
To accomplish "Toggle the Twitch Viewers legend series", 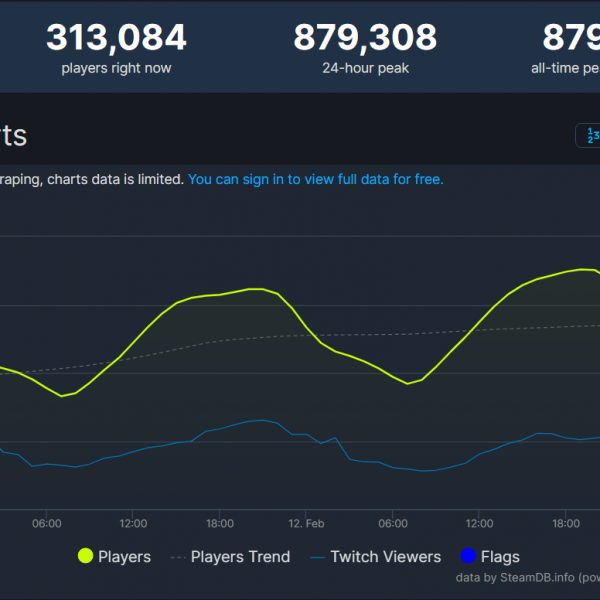I will (x=375, y=557).
